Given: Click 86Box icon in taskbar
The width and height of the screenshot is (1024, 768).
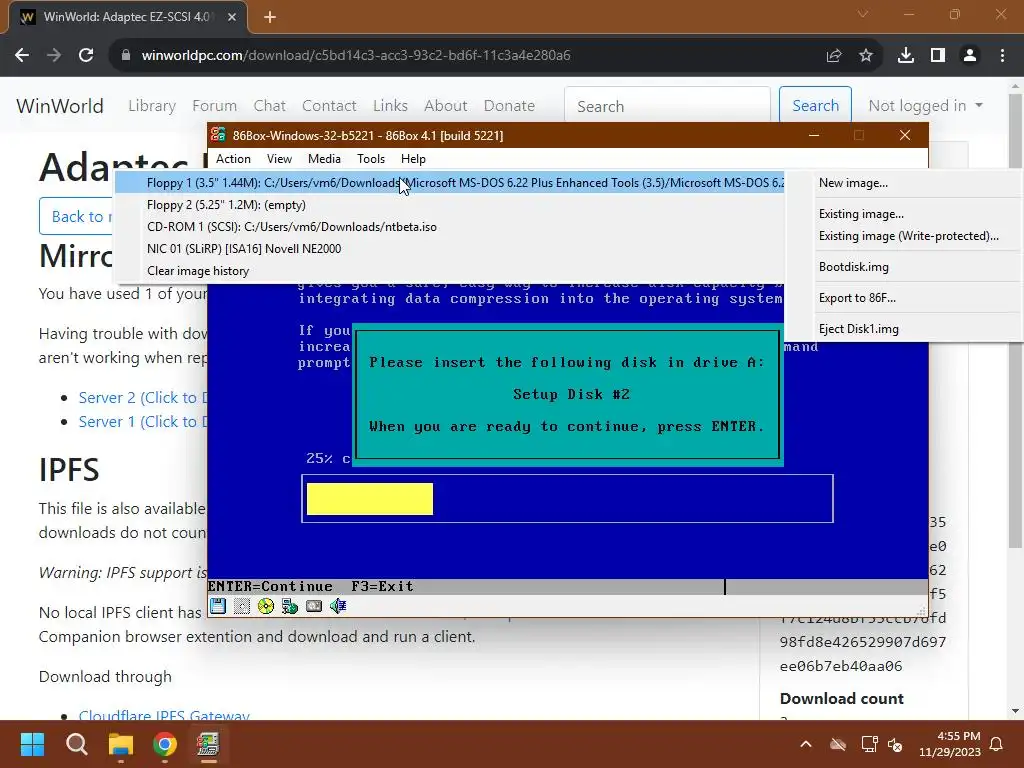Looking at the screenshot, I should 209,744.
